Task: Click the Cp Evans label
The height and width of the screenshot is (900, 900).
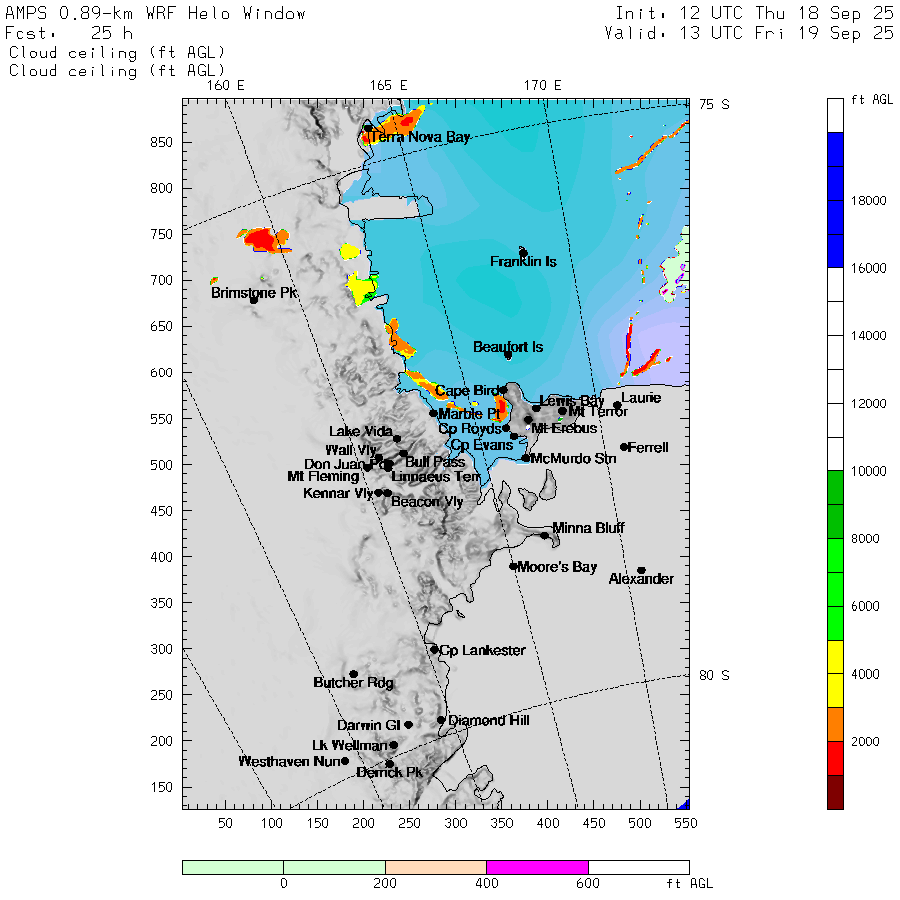Action: (482, 445)
